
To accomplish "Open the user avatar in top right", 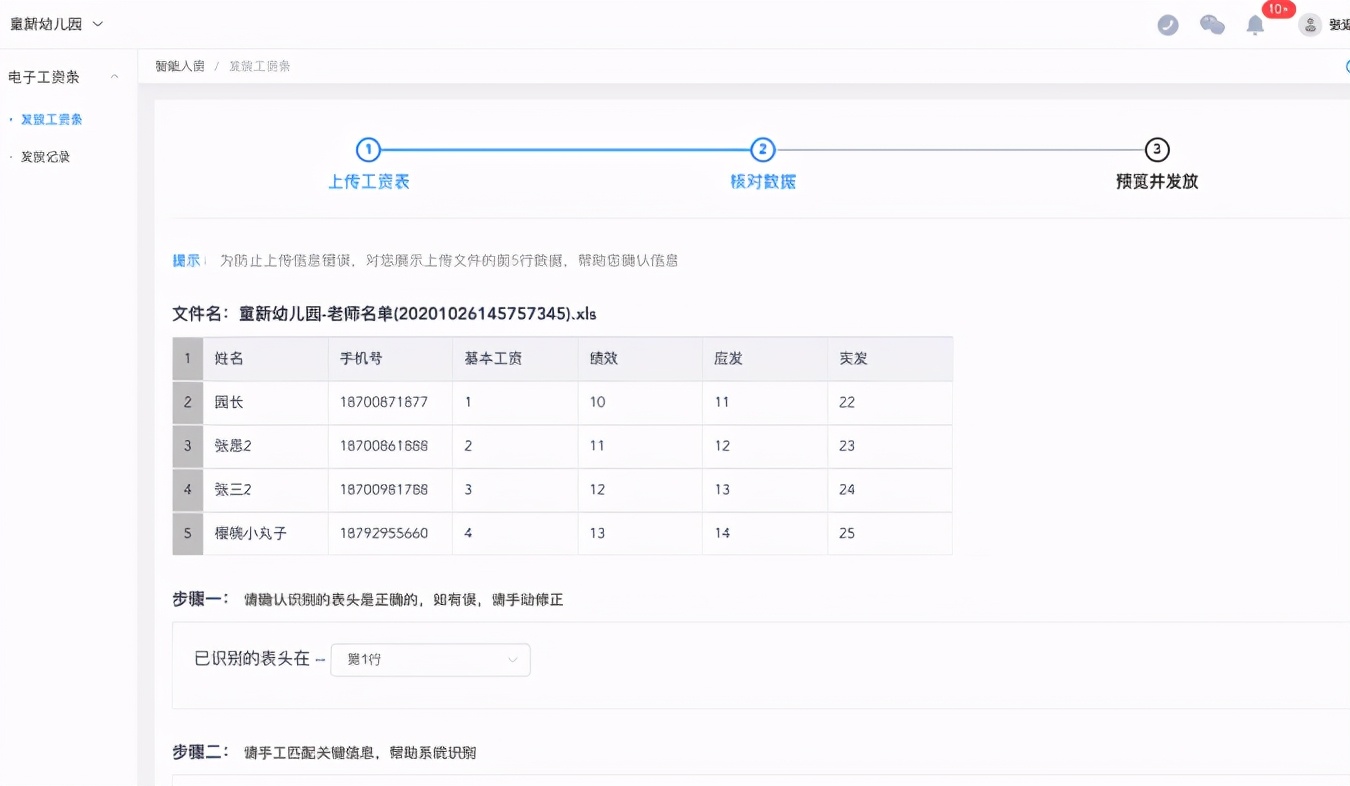I will [x=1310, y=25].
